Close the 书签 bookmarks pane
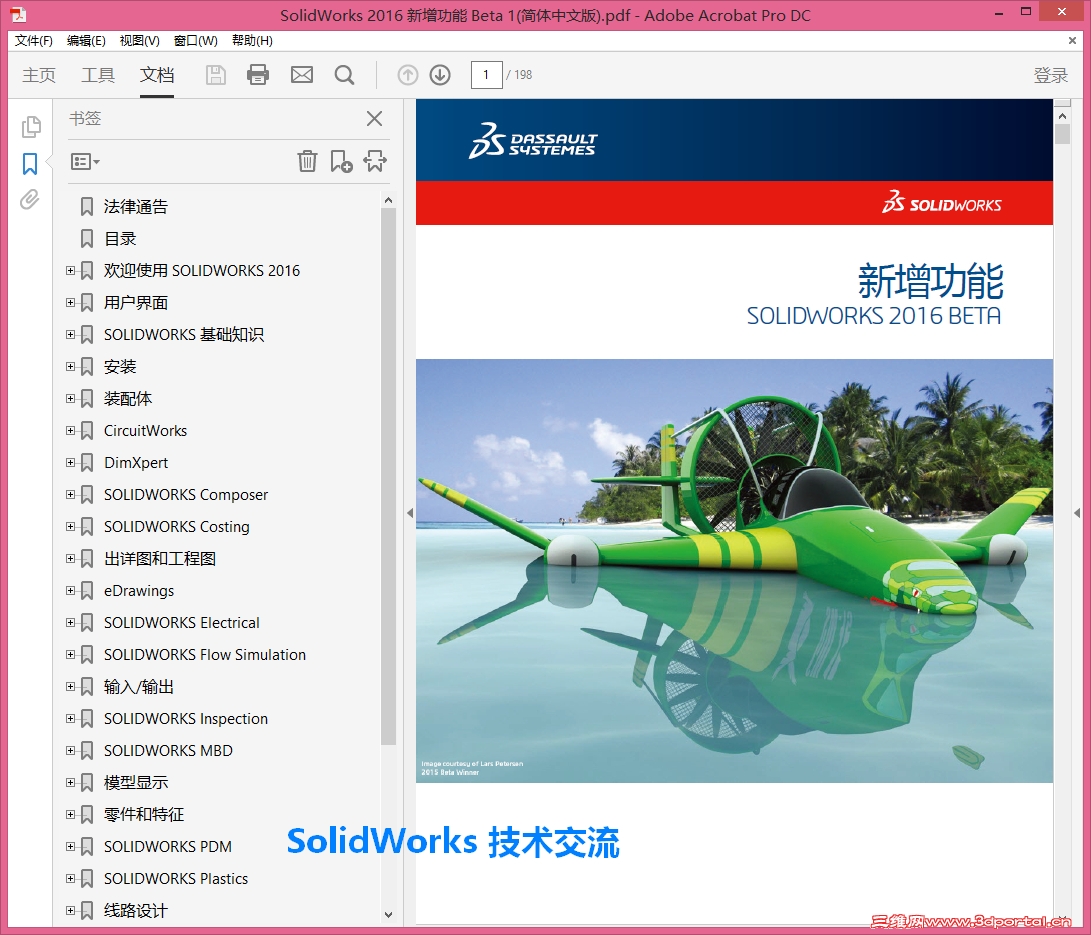Viewport: 1091px width, 935px height. [374, 118]
